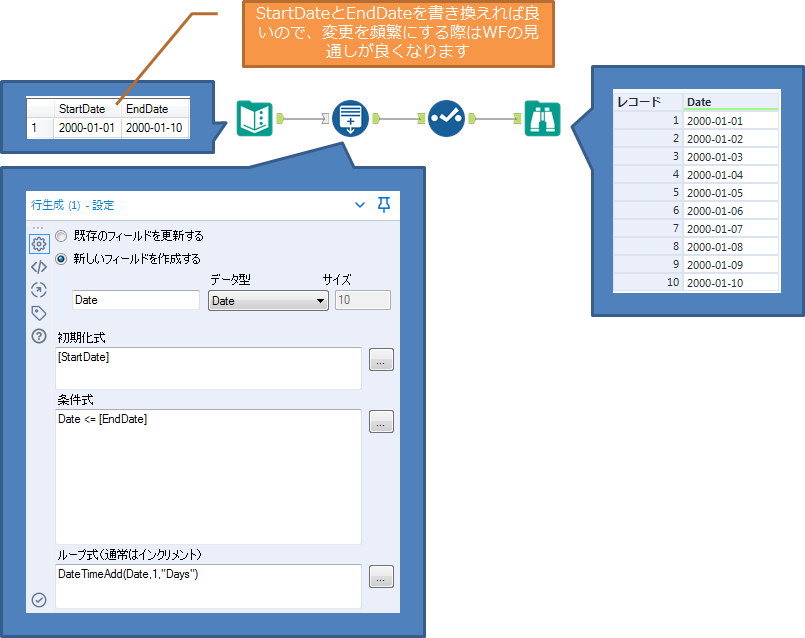Pin the configuration panel with pushpin icon
The image size is (805, 638).
(384, 204)
